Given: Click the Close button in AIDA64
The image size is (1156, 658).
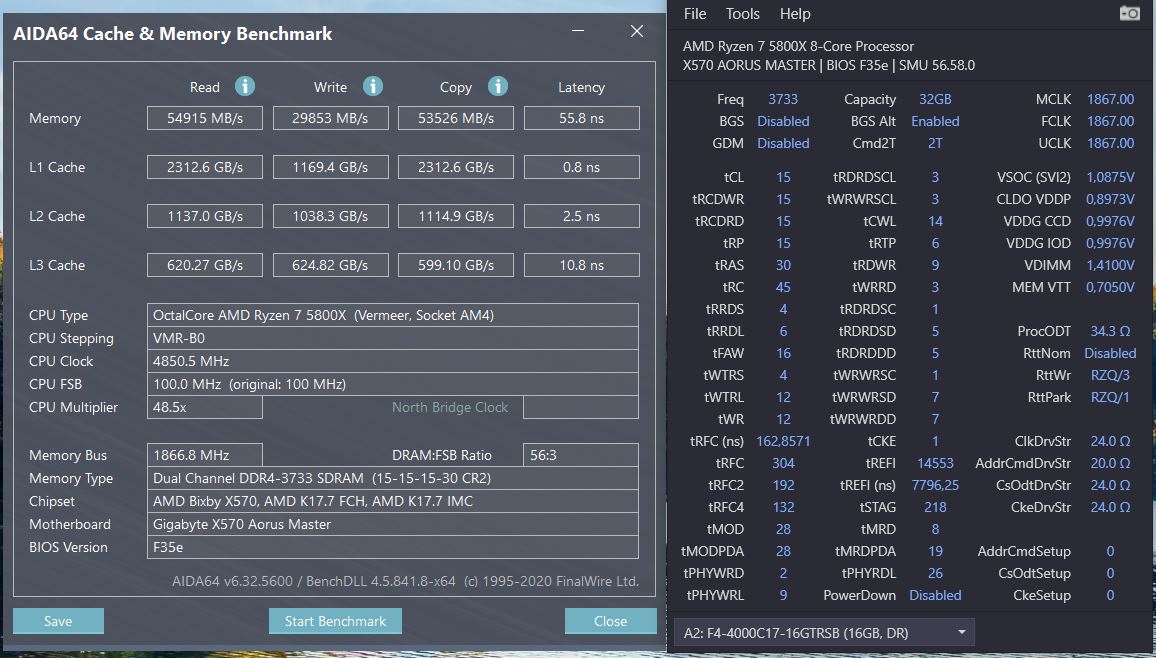Looking at the screenshot, I should [x=610, y=620].
